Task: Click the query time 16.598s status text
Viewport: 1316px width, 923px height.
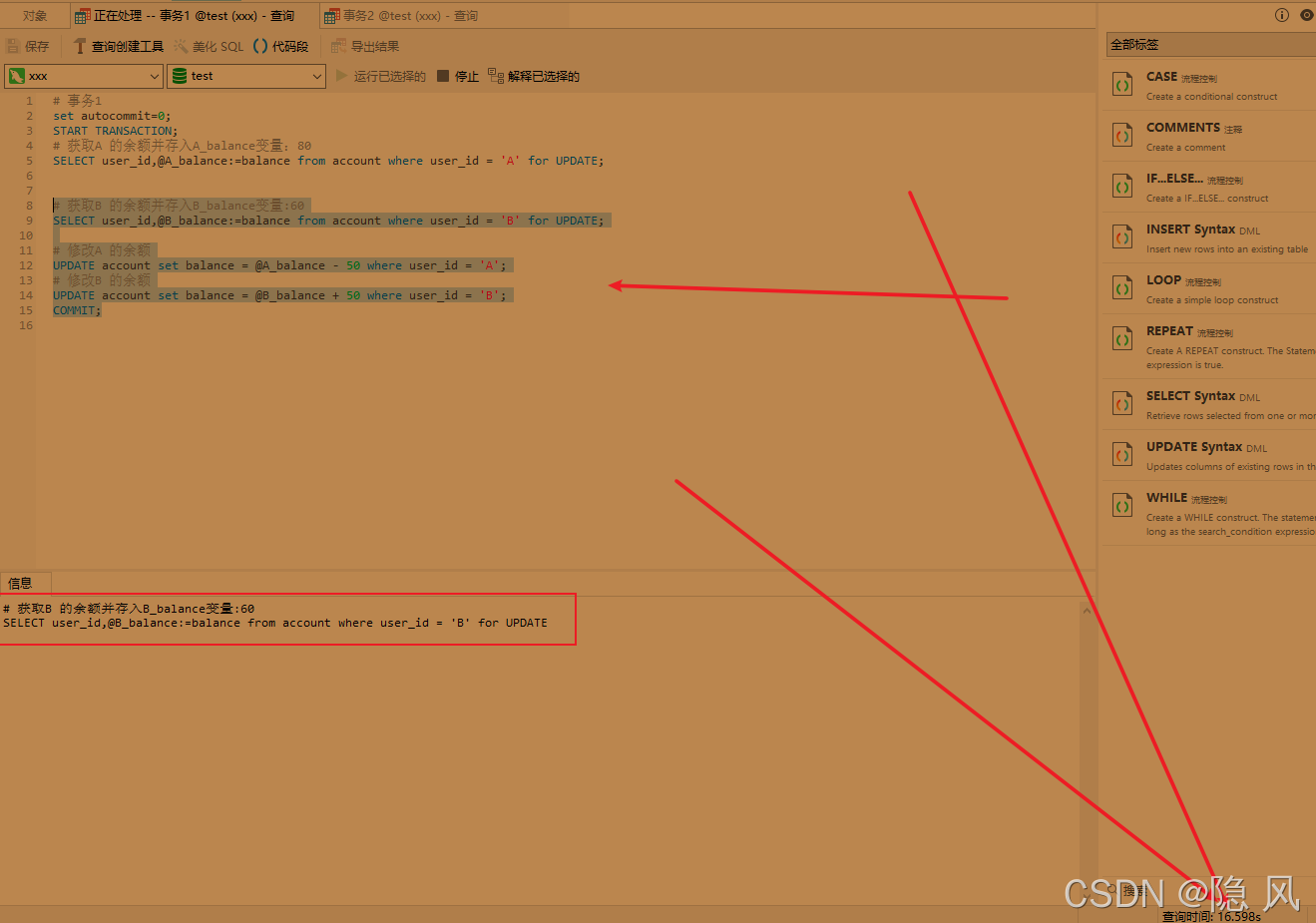Action: (x=1211, y=916)
